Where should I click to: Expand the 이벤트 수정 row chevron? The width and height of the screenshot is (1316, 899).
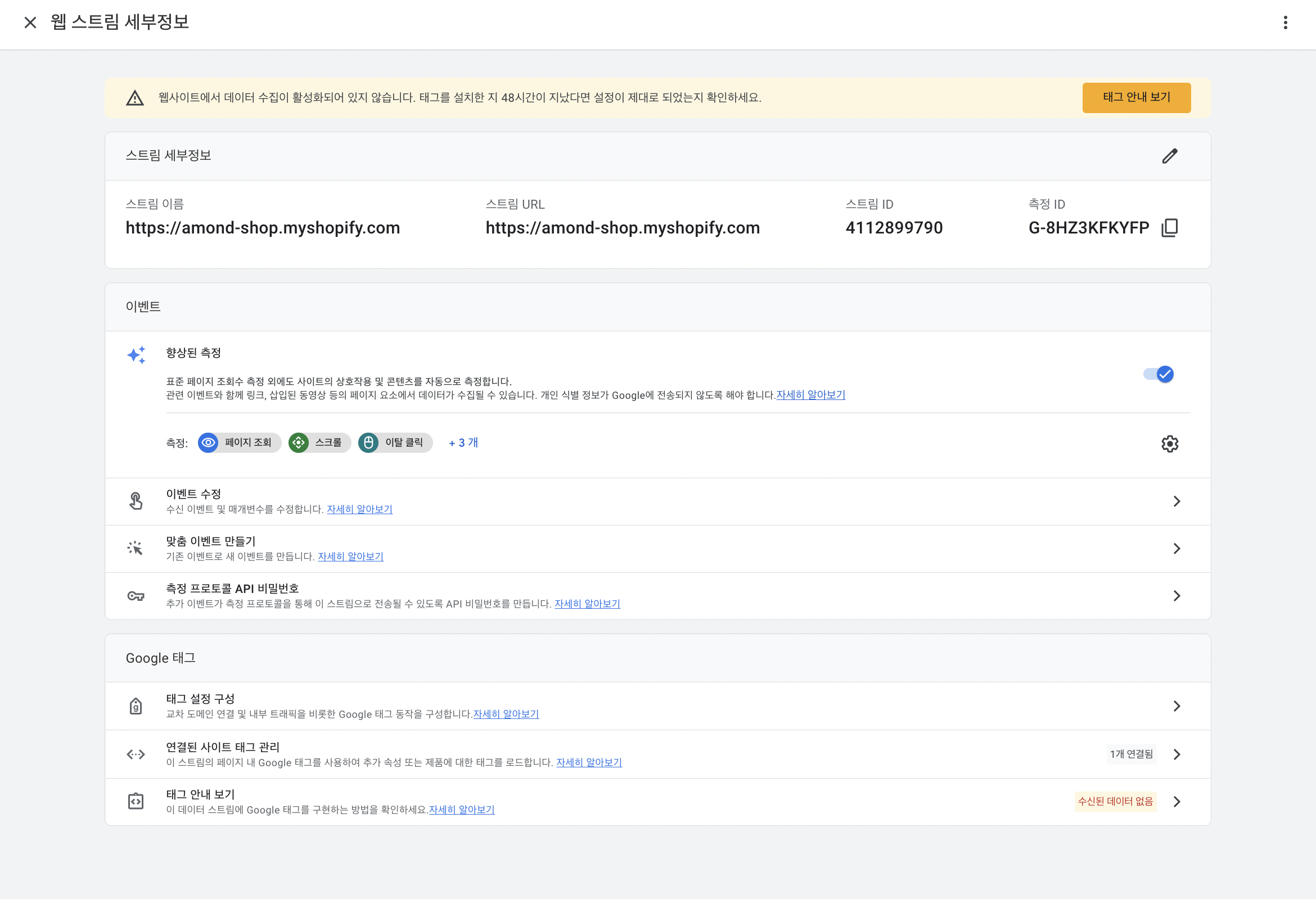[x=1176, y=501]
